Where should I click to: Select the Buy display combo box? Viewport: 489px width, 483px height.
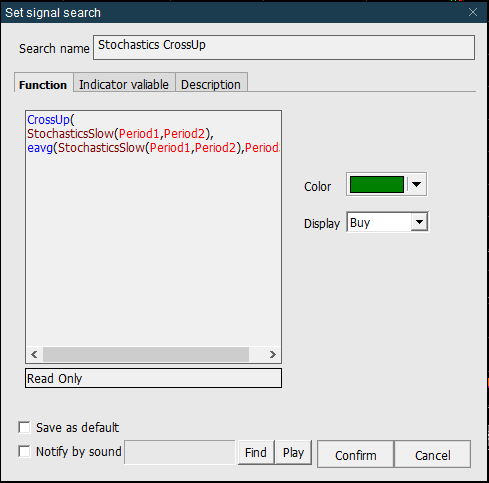(x=387, y=222)
